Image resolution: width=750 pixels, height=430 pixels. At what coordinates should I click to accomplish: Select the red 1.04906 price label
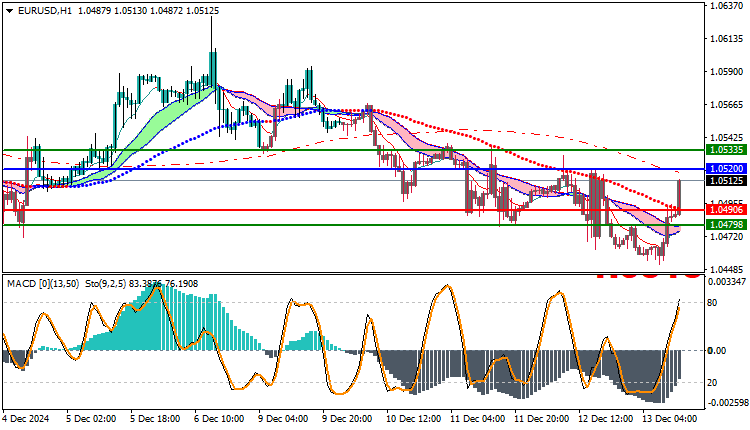pyautogui.click(x=726, y=210)
